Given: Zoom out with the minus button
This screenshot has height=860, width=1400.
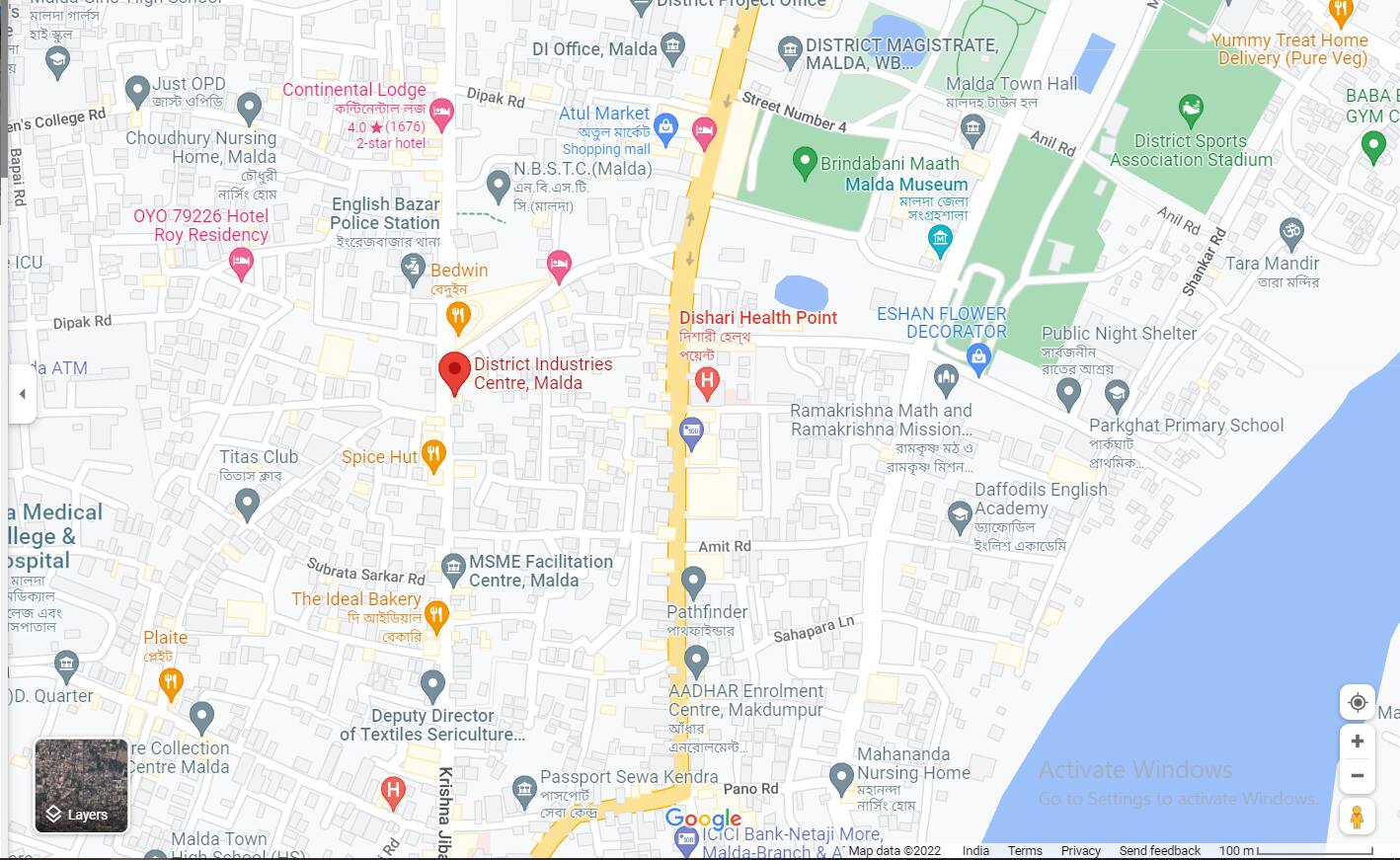Looking at the screenshot, I should click(x=1358, y=776).
